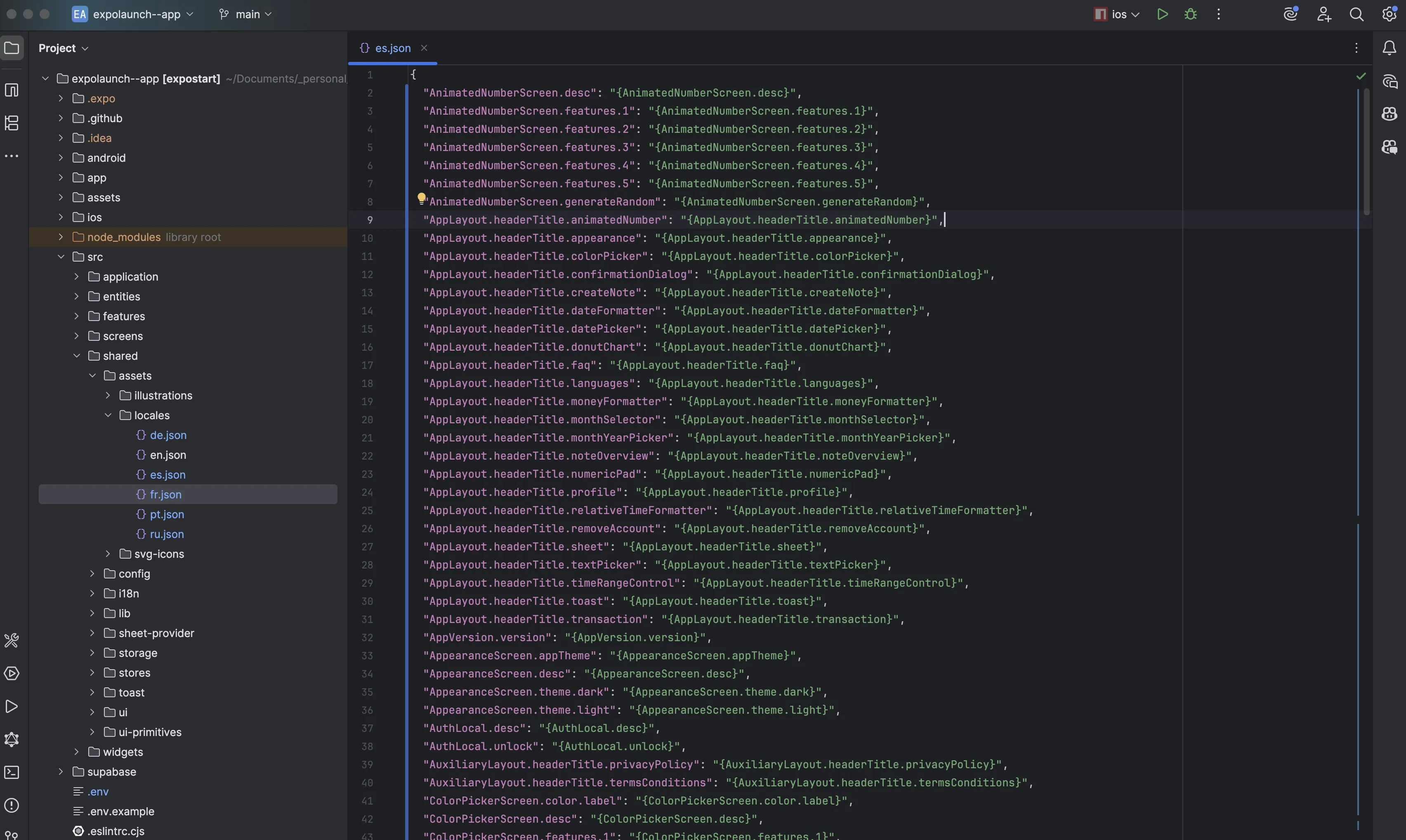Expand the i18n folder

click(x=92, y=594)
